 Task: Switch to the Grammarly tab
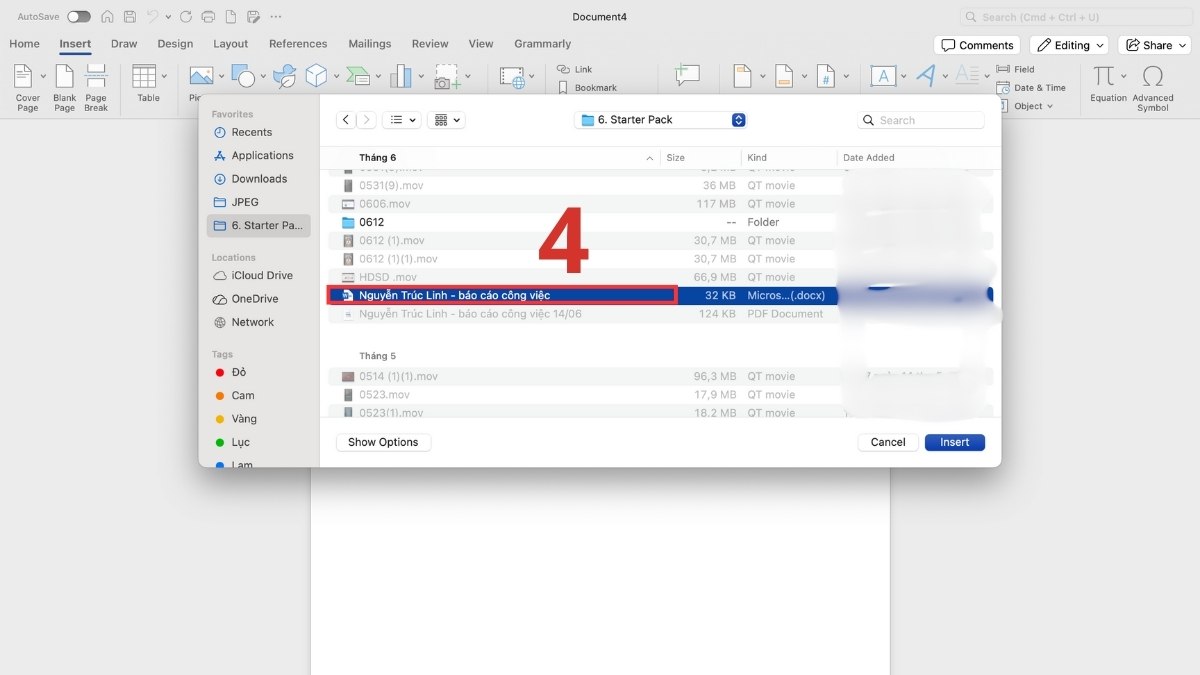(x=542, y=44)
